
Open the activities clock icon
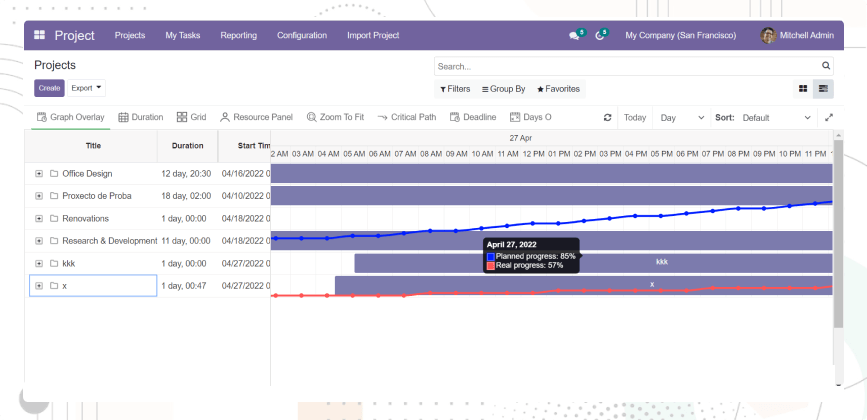pos(599,35)
